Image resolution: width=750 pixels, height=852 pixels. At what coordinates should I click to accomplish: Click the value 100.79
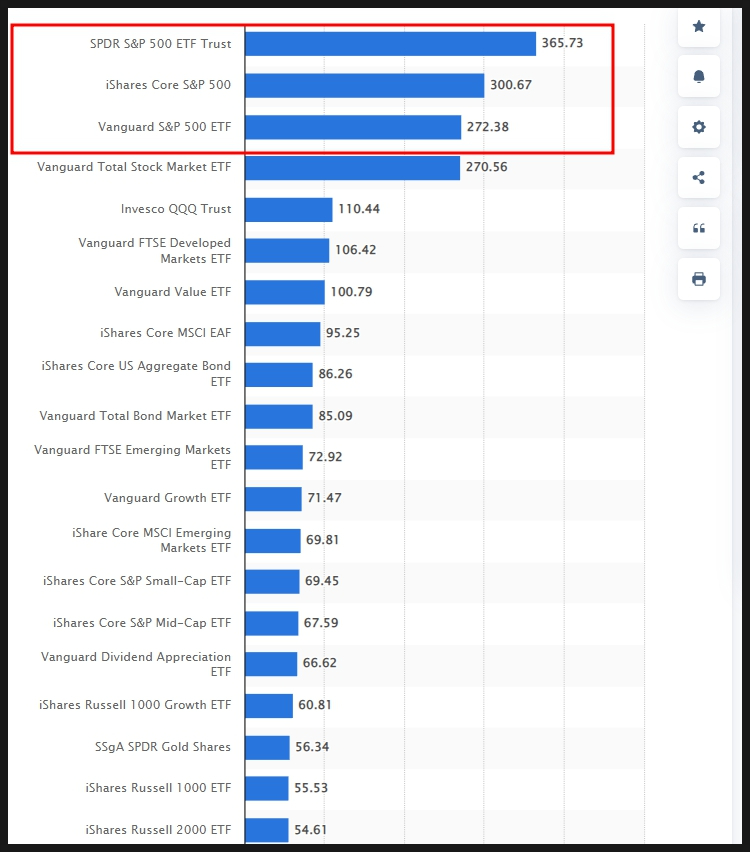pos(352,292)
